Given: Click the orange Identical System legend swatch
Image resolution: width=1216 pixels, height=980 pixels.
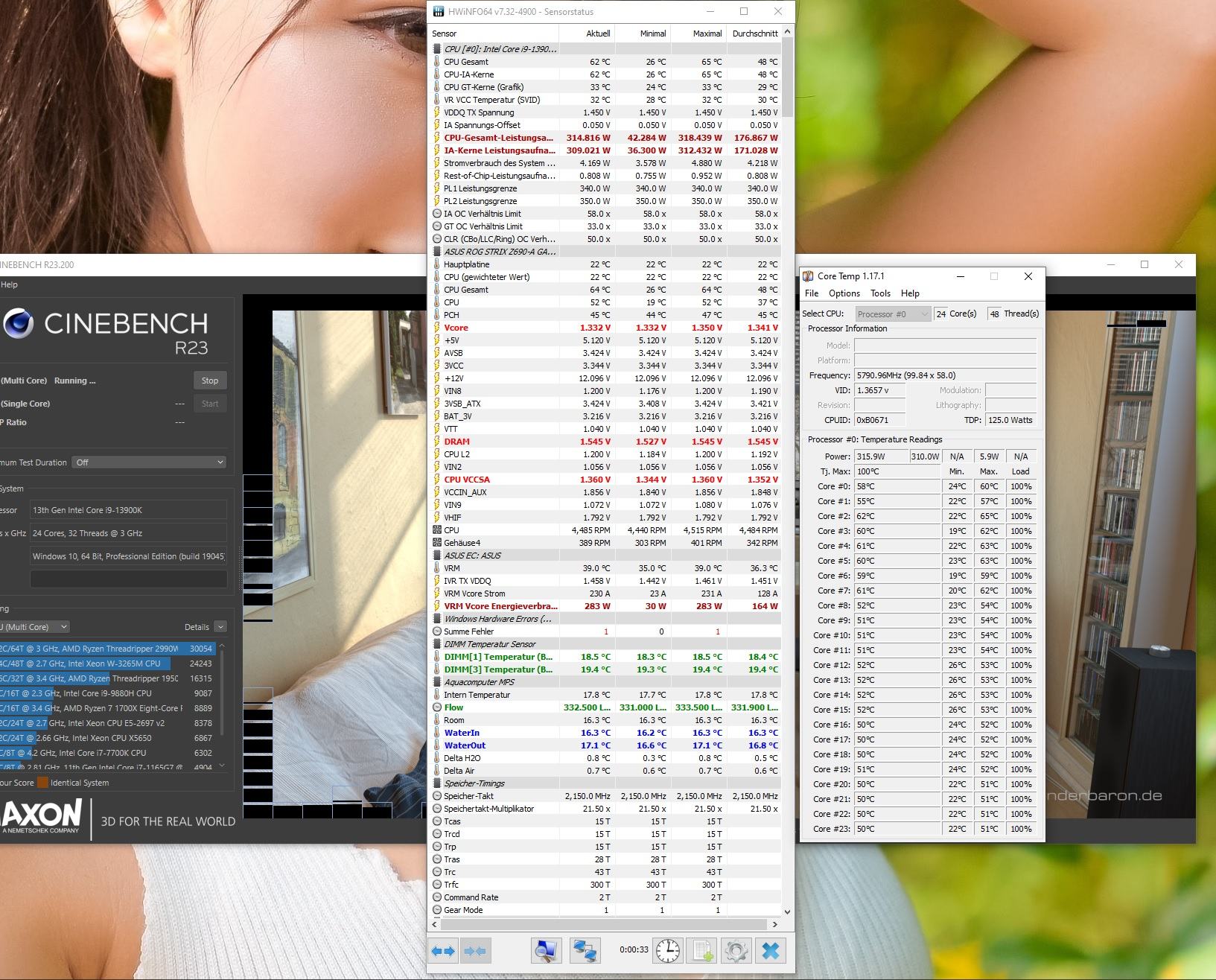Looking at the screenshot, I should point(42,783).
